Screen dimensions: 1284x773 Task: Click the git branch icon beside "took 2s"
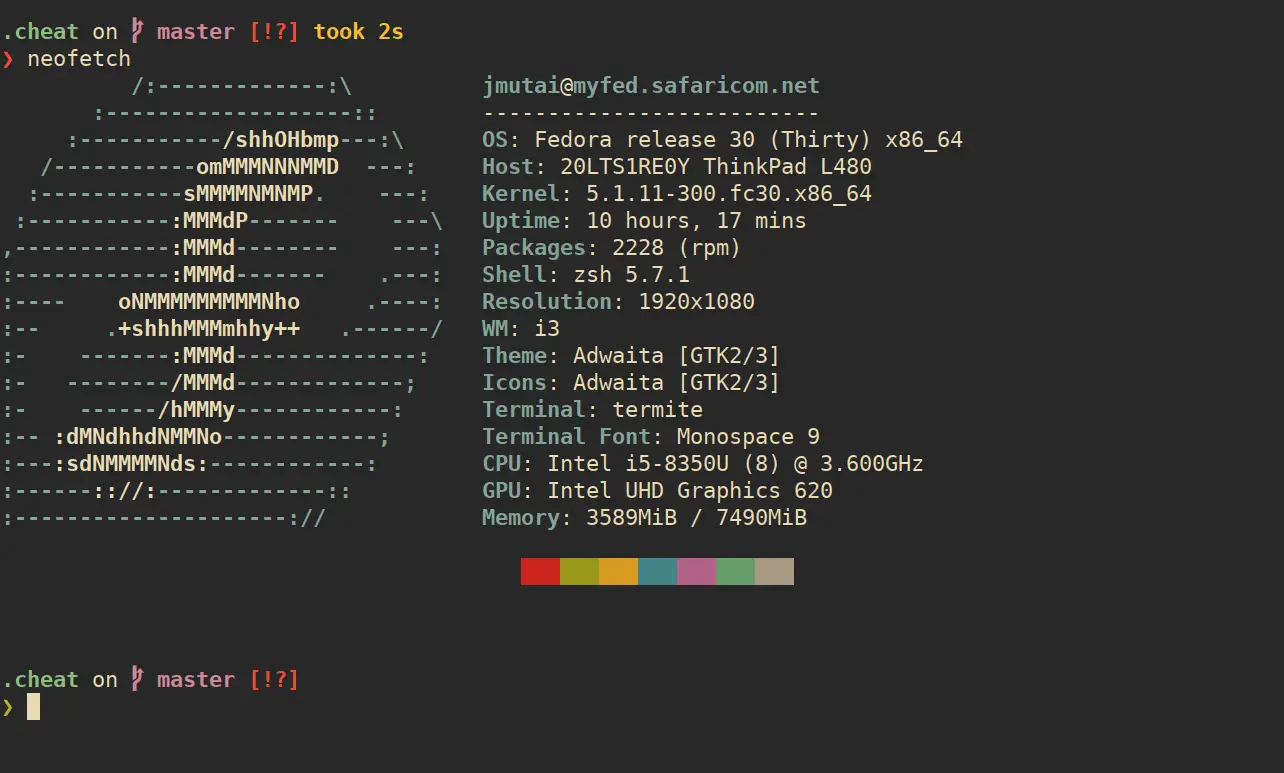(137, 32)
